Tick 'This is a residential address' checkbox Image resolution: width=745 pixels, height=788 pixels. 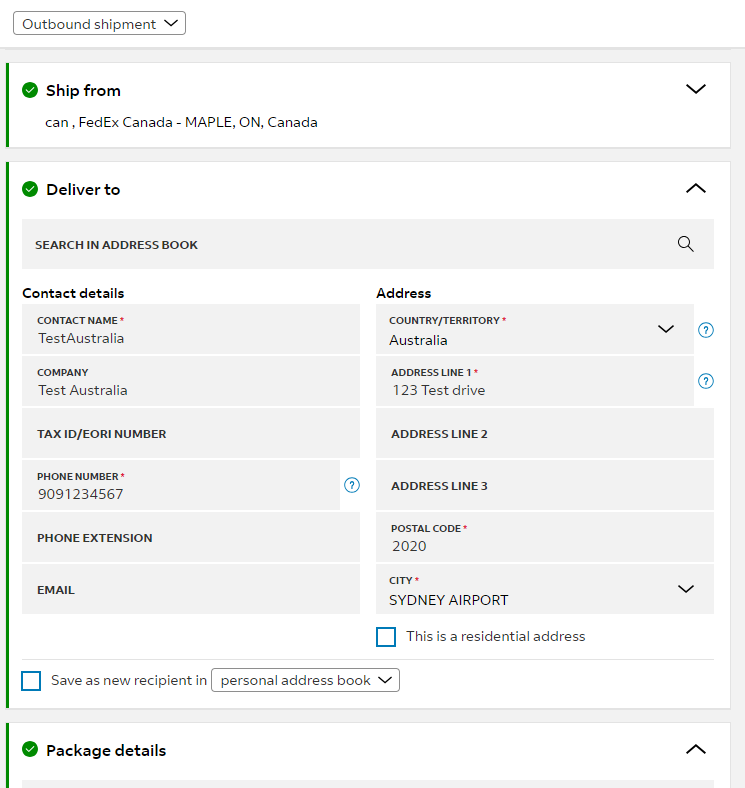coord(386,637)
